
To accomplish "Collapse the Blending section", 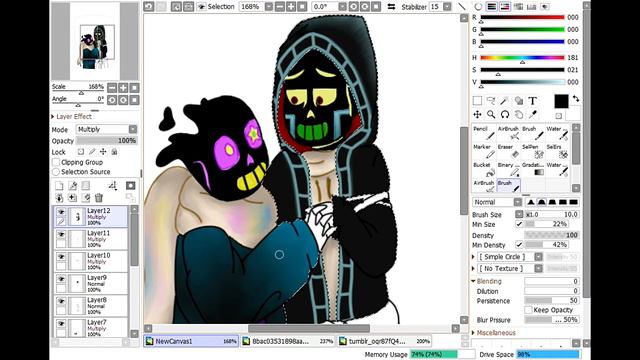I will (x=473, y=281).
